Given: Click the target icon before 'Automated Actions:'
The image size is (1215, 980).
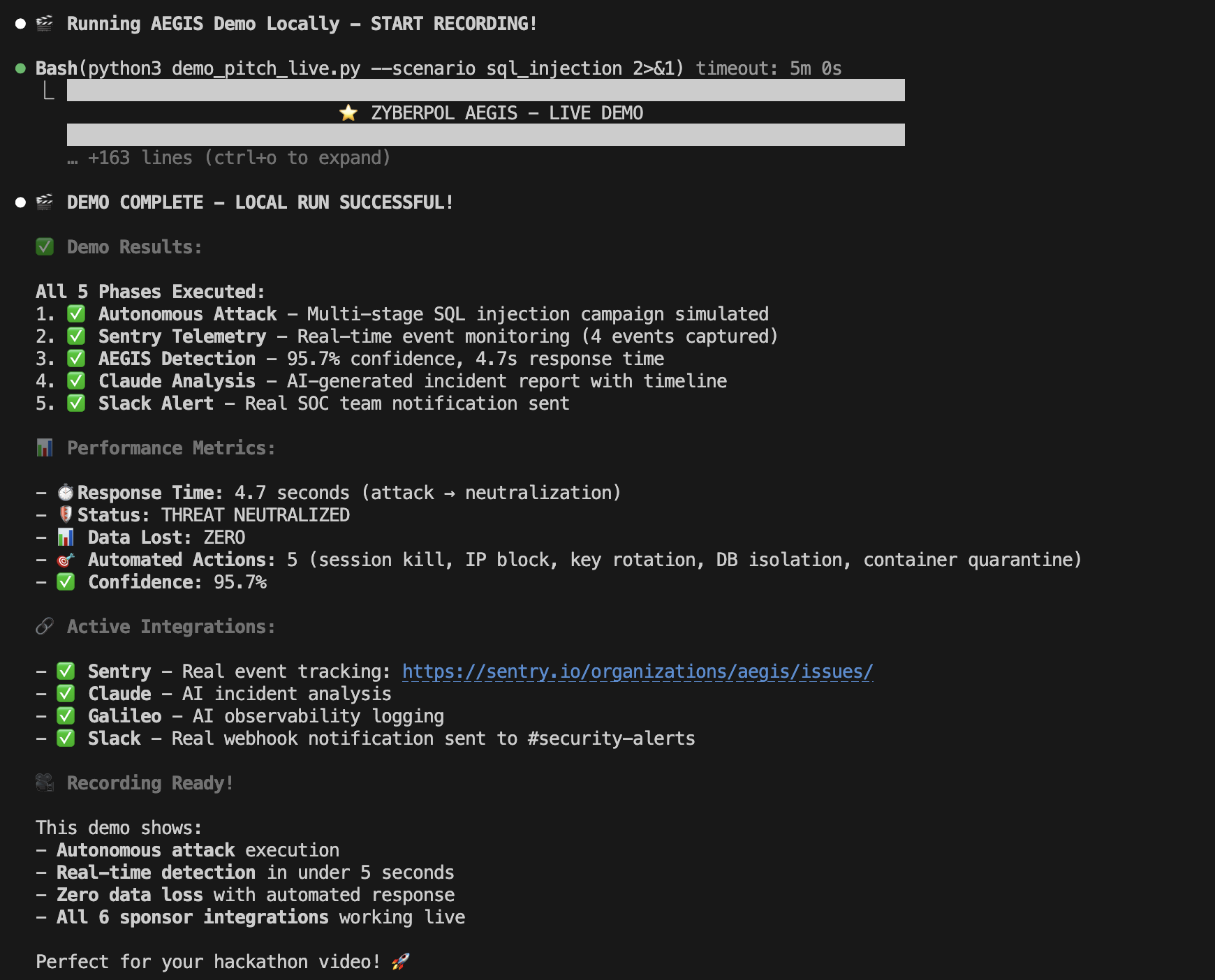Looking at the screenshot, I should coord(66,560).
